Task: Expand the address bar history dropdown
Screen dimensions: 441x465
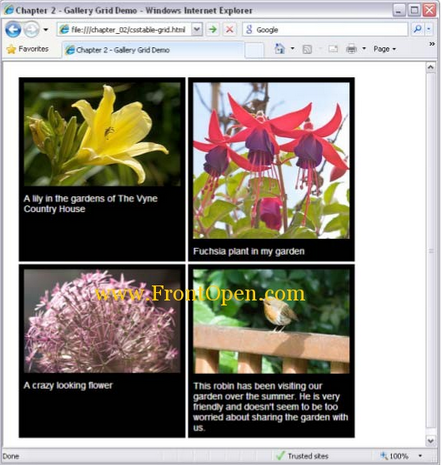Action: 197,30
